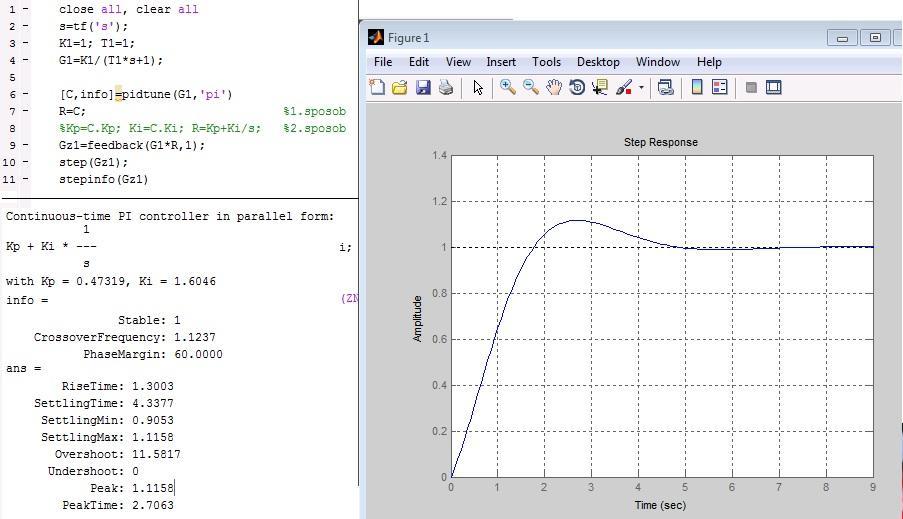Click the step response curve peak

576,220
